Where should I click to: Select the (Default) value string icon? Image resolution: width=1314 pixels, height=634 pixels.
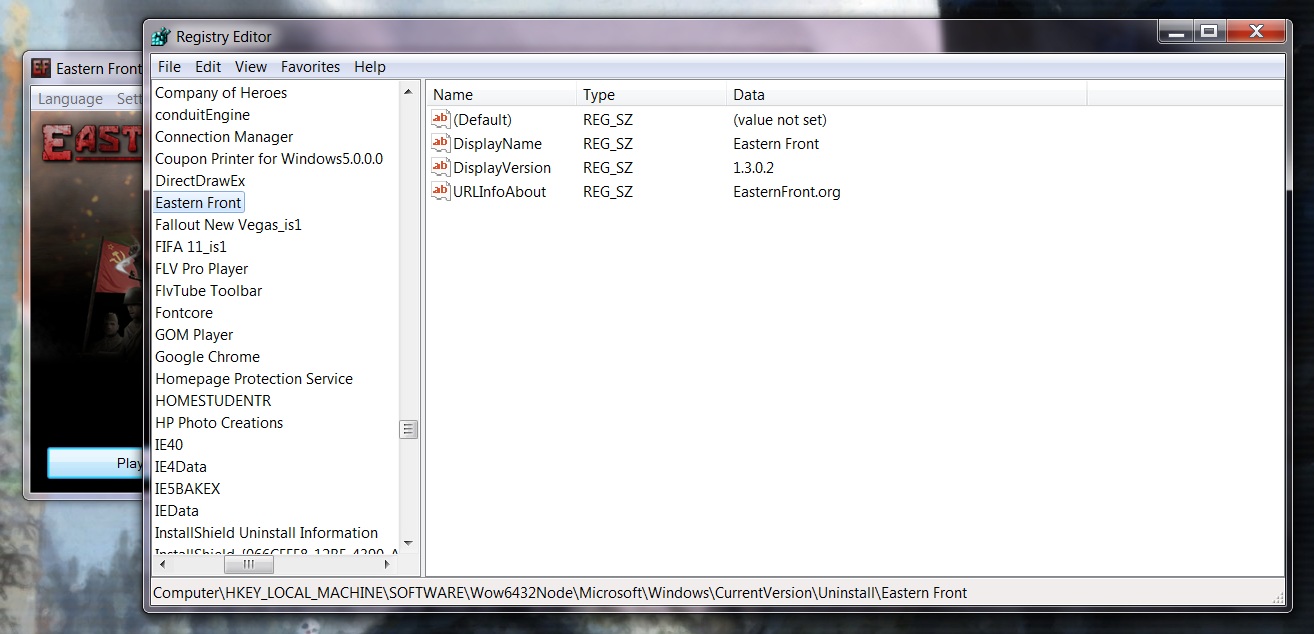click(441, 119)
